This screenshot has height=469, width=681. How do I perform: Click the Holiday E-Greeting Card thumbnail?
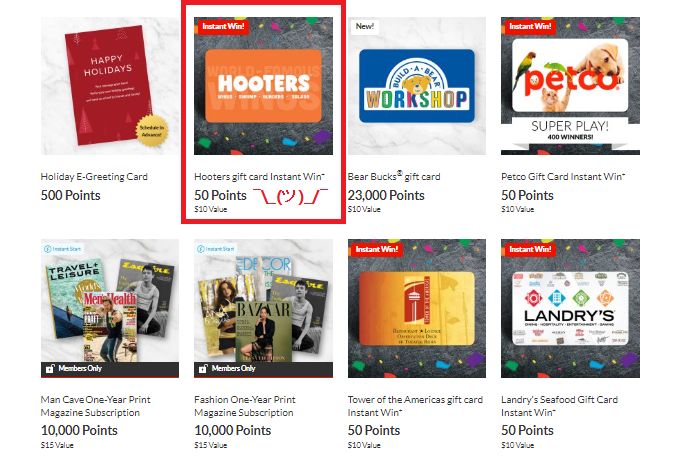110,86
